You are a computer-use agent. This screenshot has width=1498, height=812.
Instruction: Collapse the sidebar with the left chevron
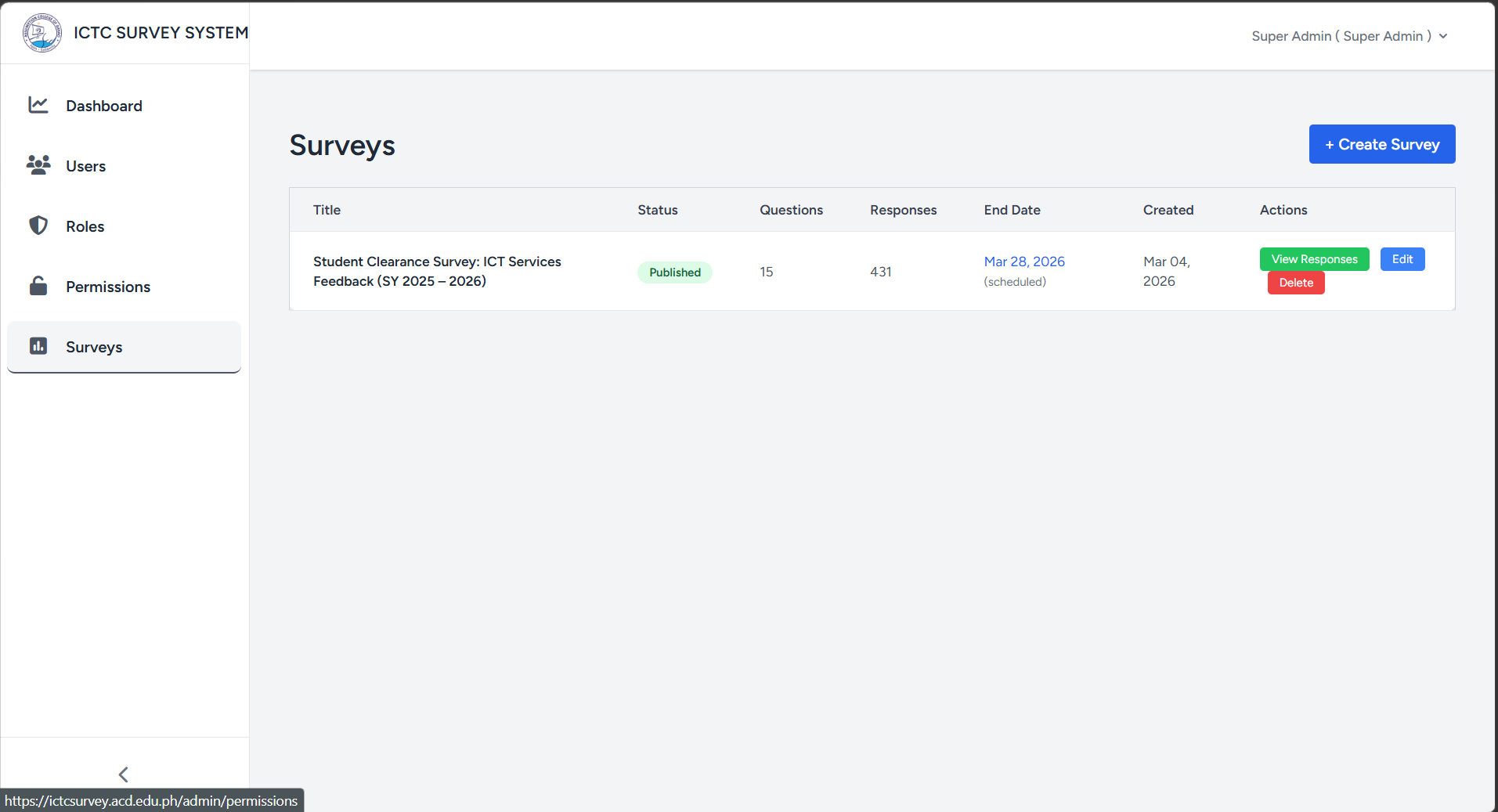[x=124, y=774]
